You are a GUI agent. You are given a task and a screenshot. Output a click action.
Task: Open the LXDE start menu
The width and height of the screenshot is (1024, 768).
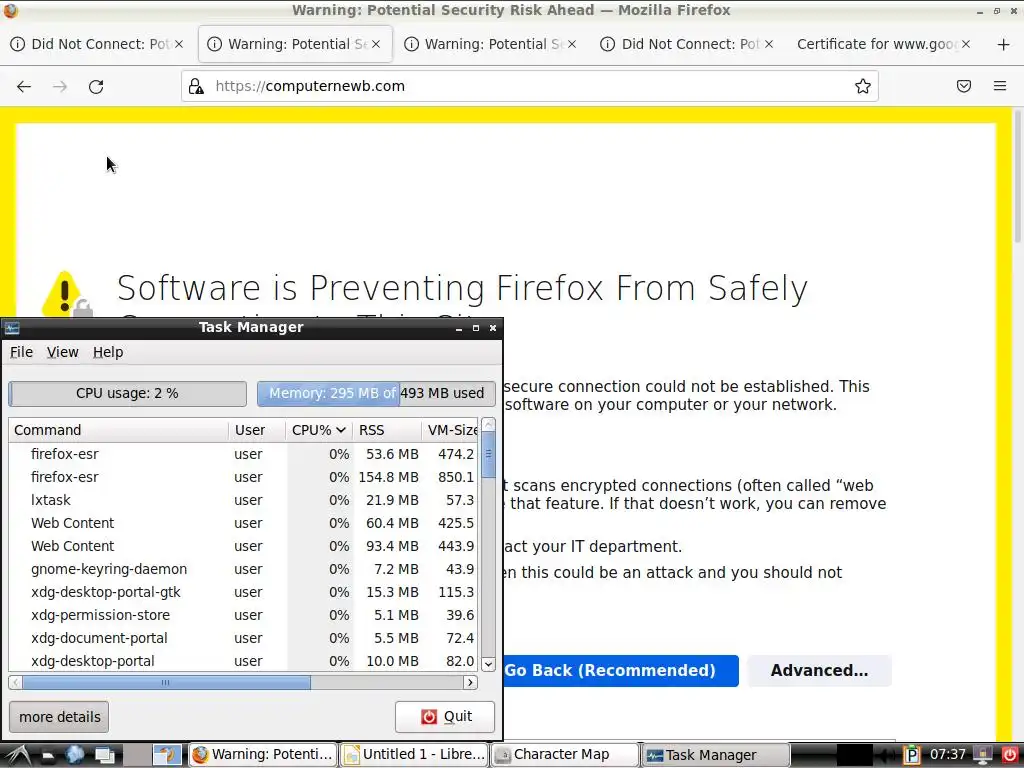click(x=18, y=755)
